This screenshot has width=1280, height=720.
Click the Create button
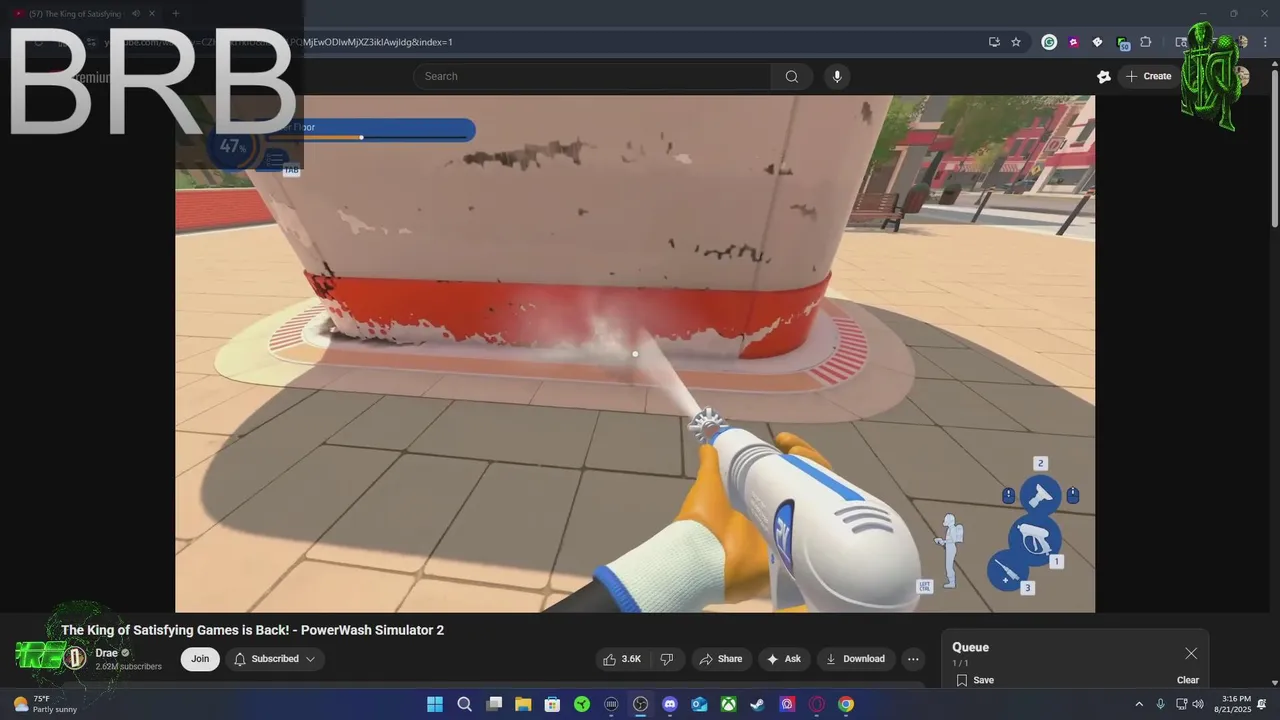[1148, 76]
